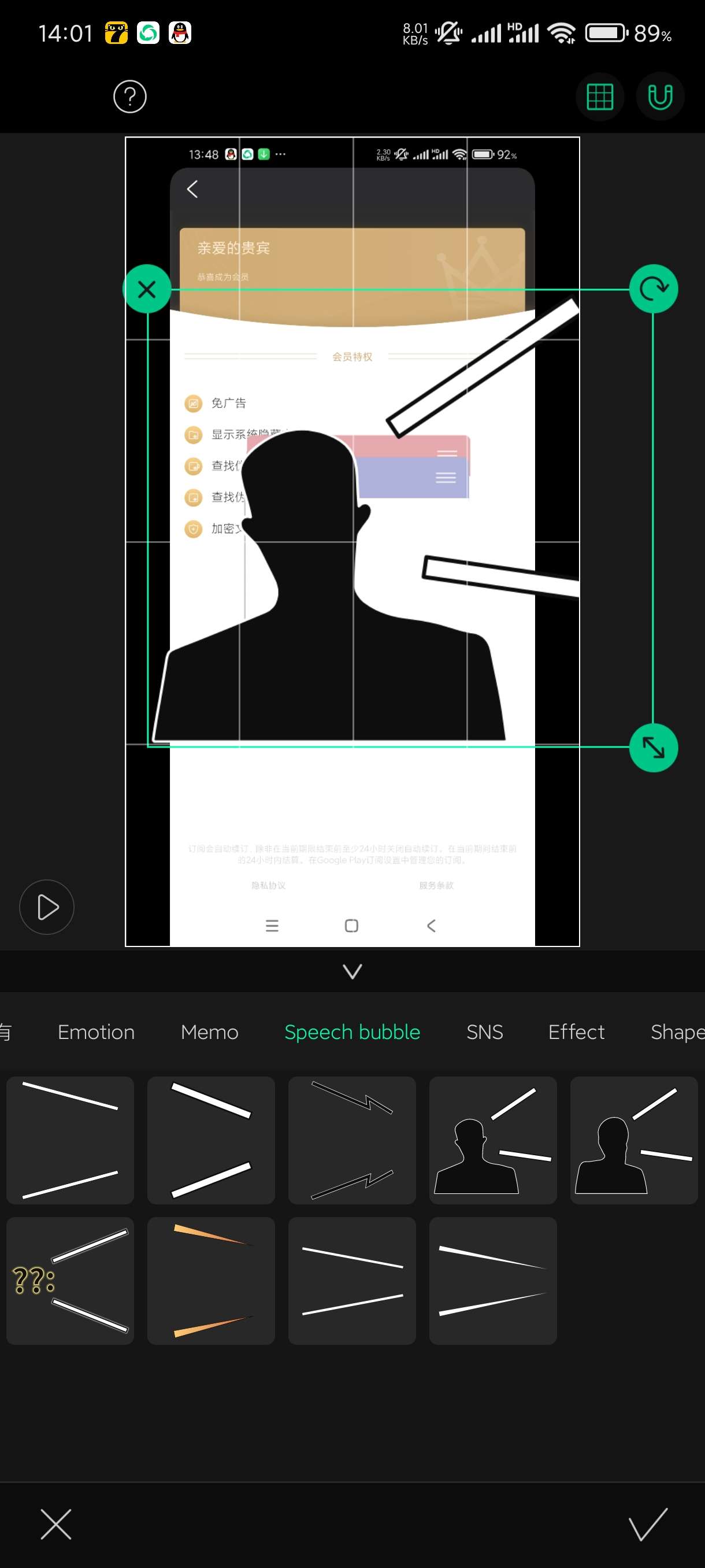Screen dimensions: 705x1568
Task: Choose question marks sticker
Action: click(70, 1281)
